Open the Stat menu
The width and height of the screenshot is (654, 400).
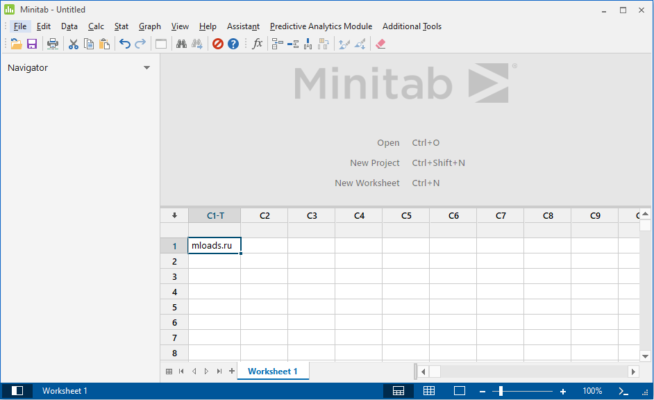[121, 26]
